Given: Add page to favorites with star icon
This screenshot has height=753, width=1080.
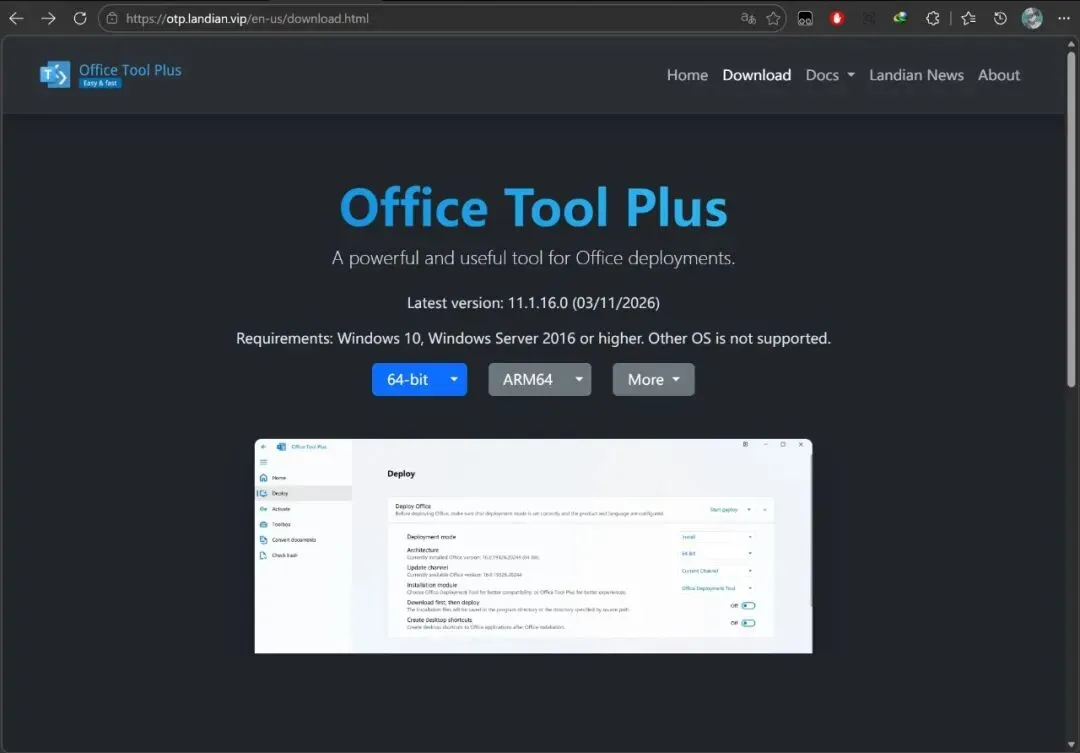Looking at the screenshot, I should pyautogui.click(x=773, y=19).
